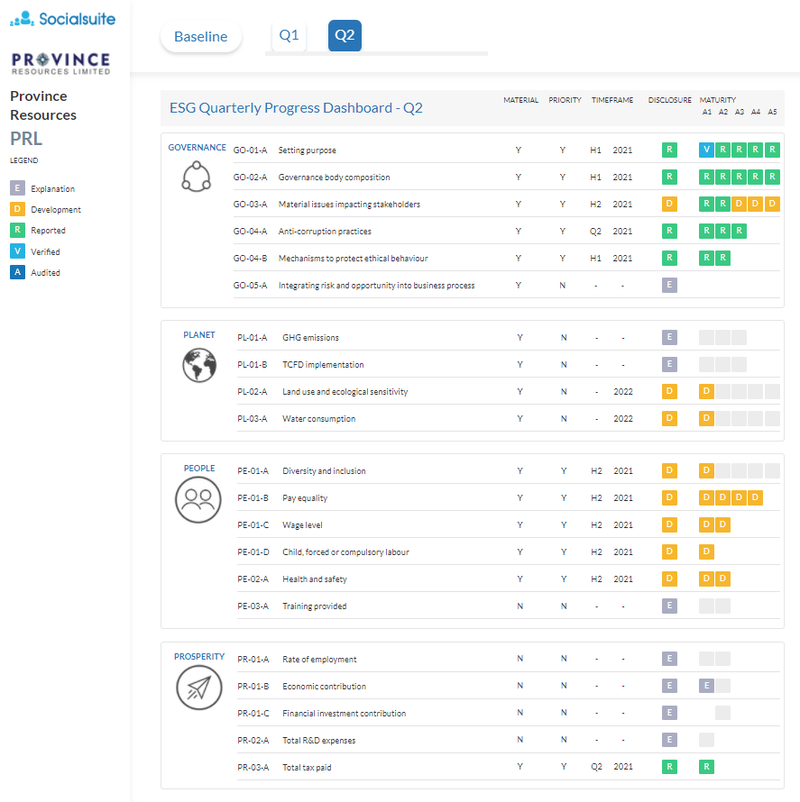
Task: Switch to the Q1 tab
Action: coord(289,35)
